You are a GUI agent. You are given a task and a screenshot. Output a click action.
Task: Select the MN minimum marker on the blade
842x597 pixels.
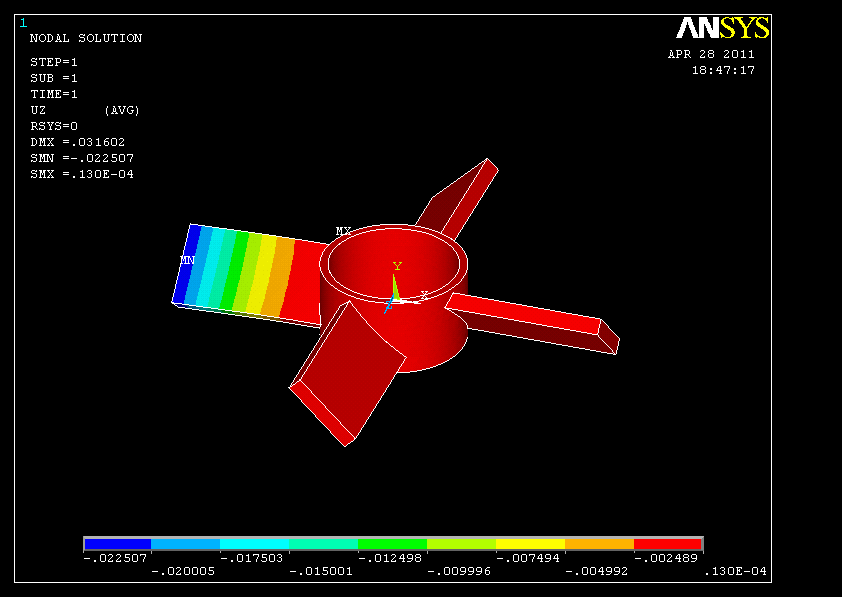tap(186, 260)
